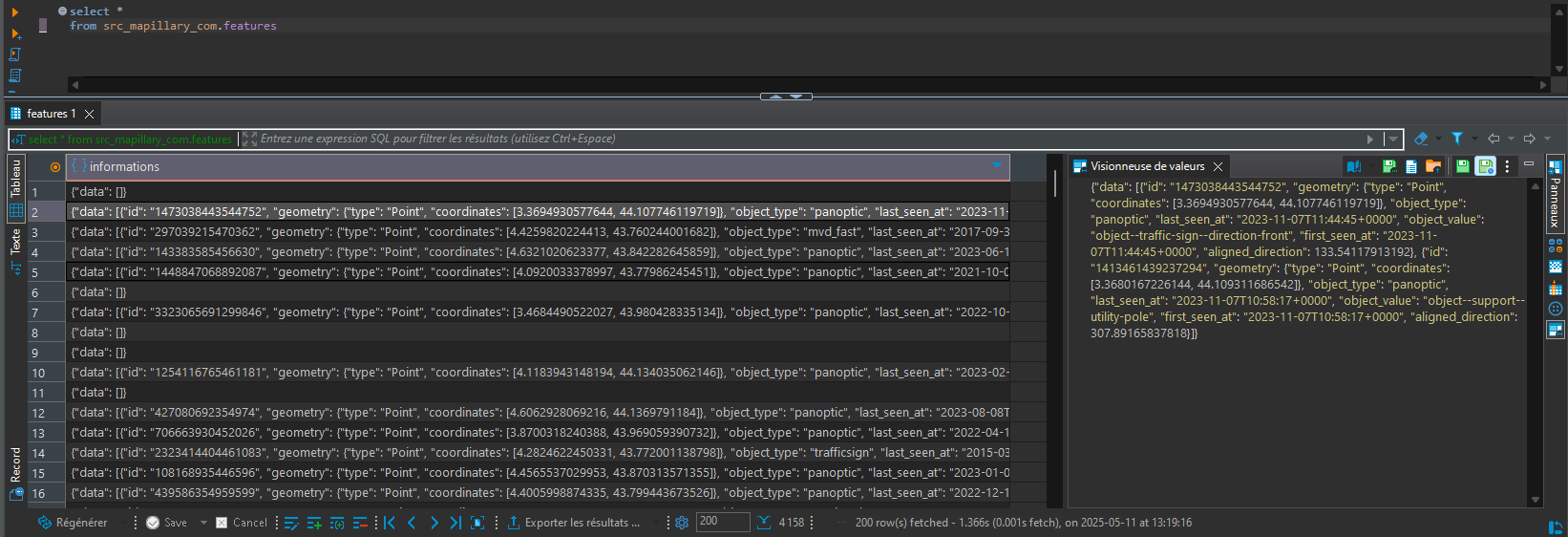Apply the filter with the play arrow
Image resolution: width=1568 pixels, height=537 pixels.
click(1370, 140)
